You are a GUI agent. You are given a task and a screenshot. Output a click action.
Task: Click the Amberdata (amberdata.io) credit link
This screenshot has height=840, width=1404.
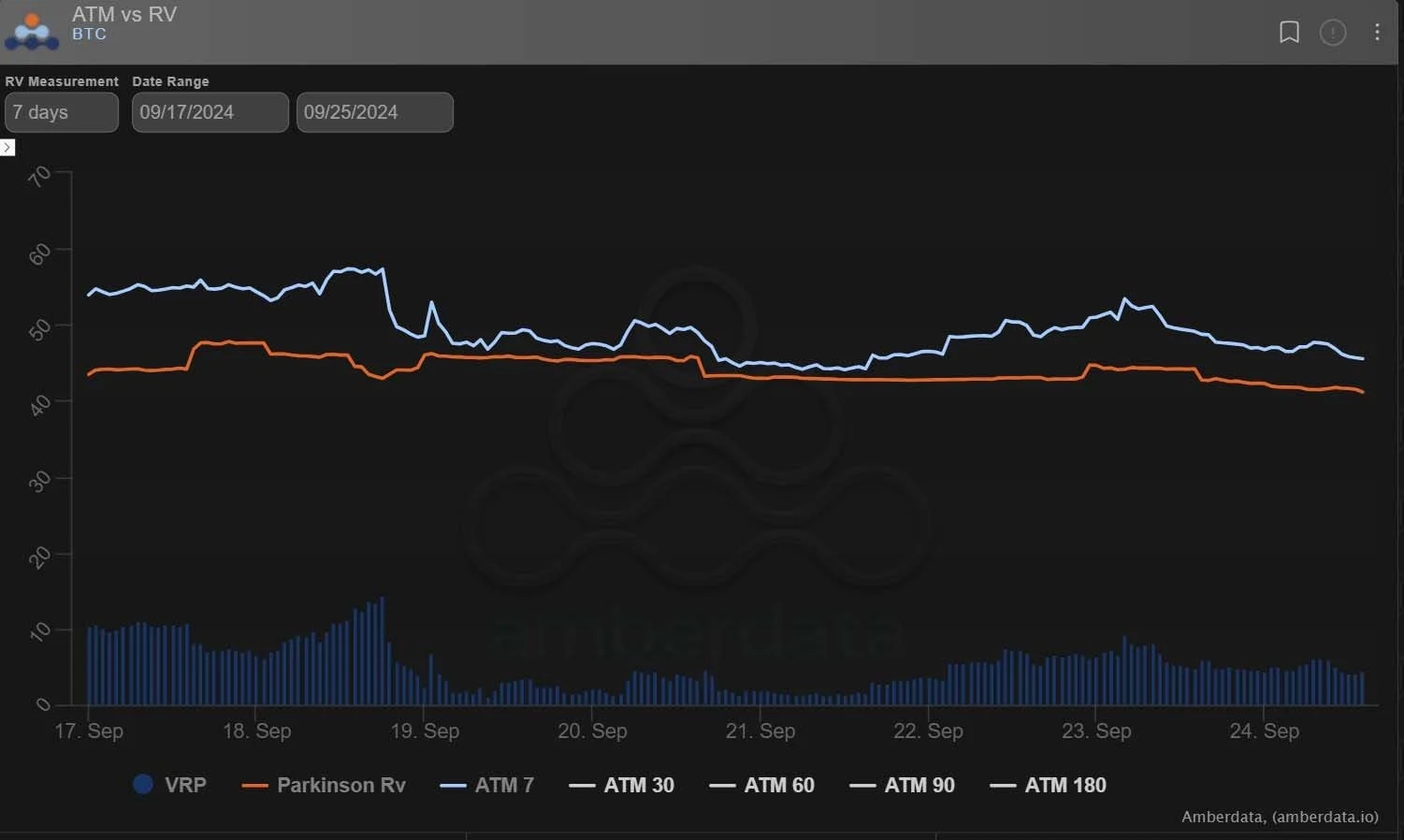[1280, 817]
